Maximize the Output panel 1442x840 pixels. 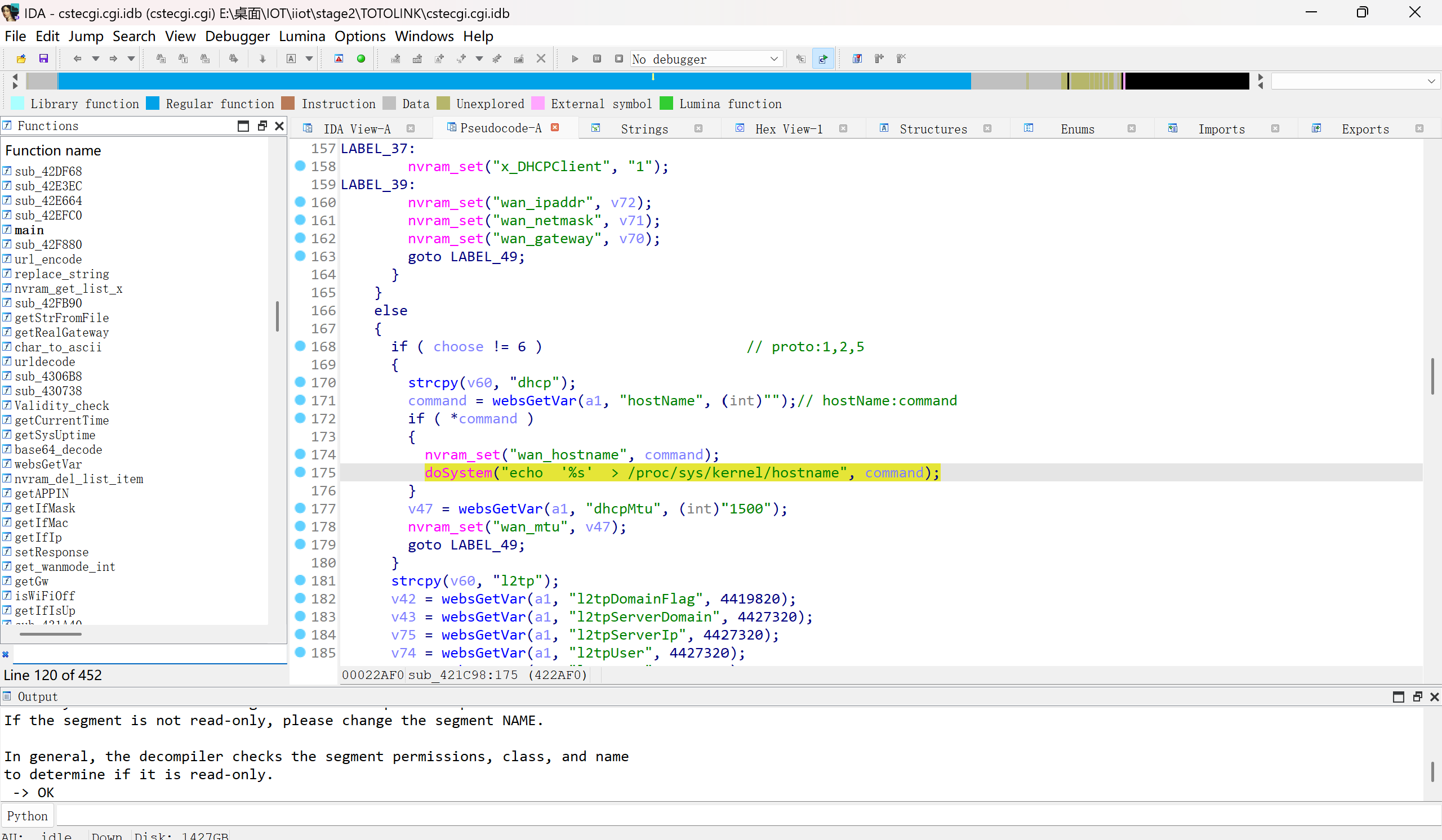click(x=1399, y=696)
